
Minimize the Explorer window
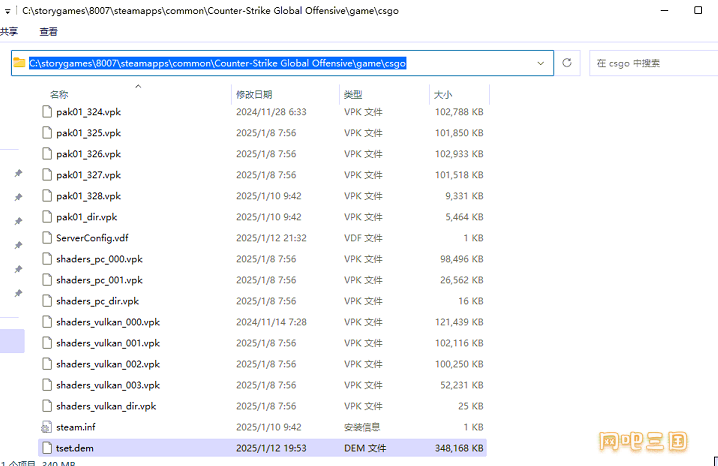pyautogui.click(x=664, y=10)
